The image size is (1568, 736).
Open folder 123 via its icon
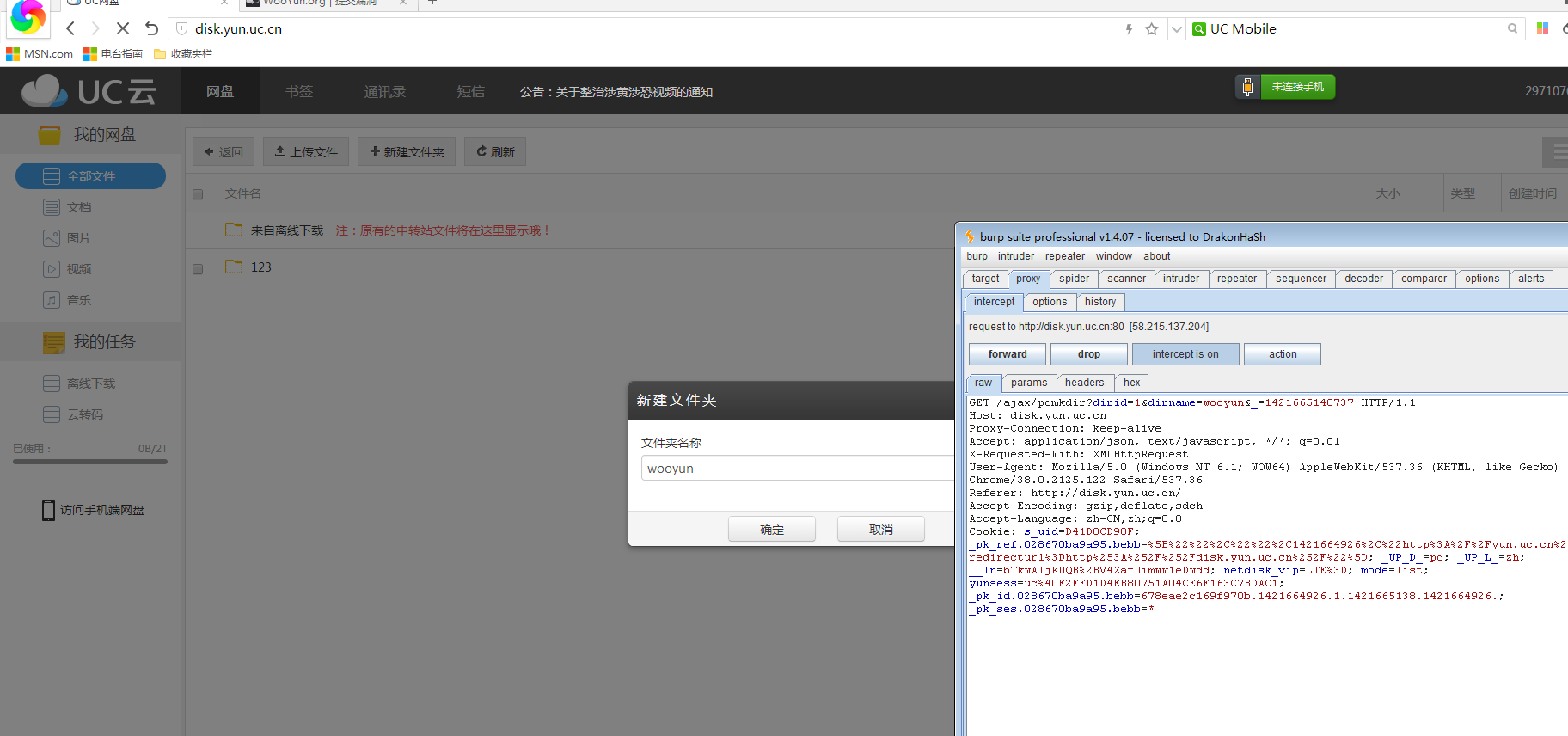click(x=234, y=267)
